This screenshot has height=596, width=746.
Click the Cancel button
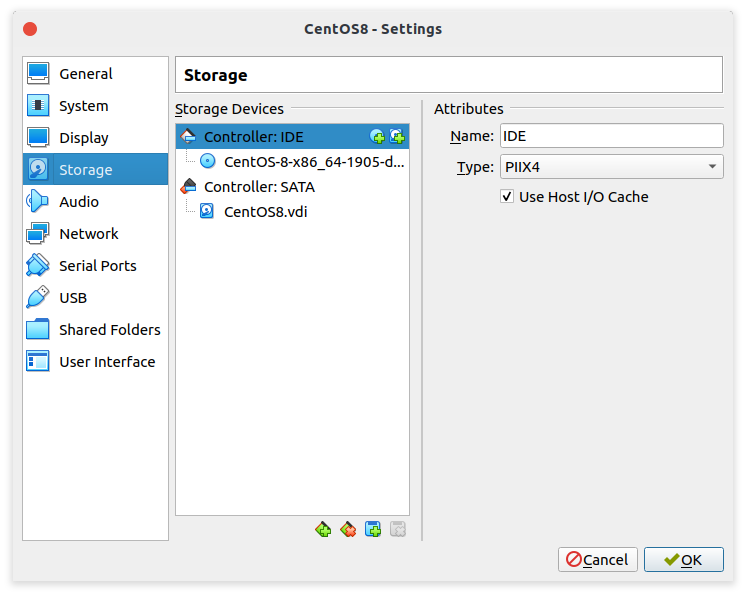[598, 559]
